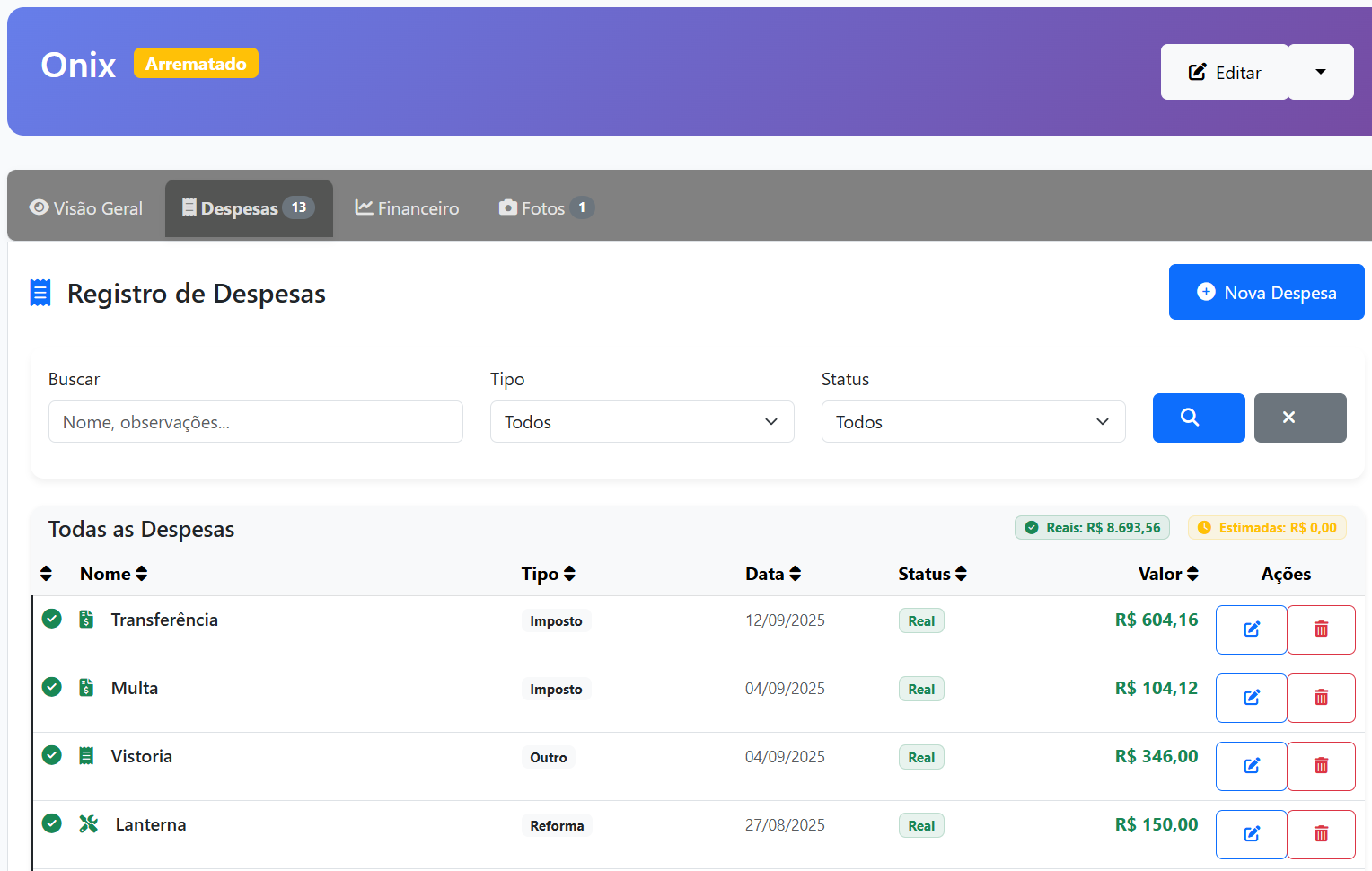Open the Tipo filter dropdown
This screenshot has height=871, width=1372.
pos(641,422)
